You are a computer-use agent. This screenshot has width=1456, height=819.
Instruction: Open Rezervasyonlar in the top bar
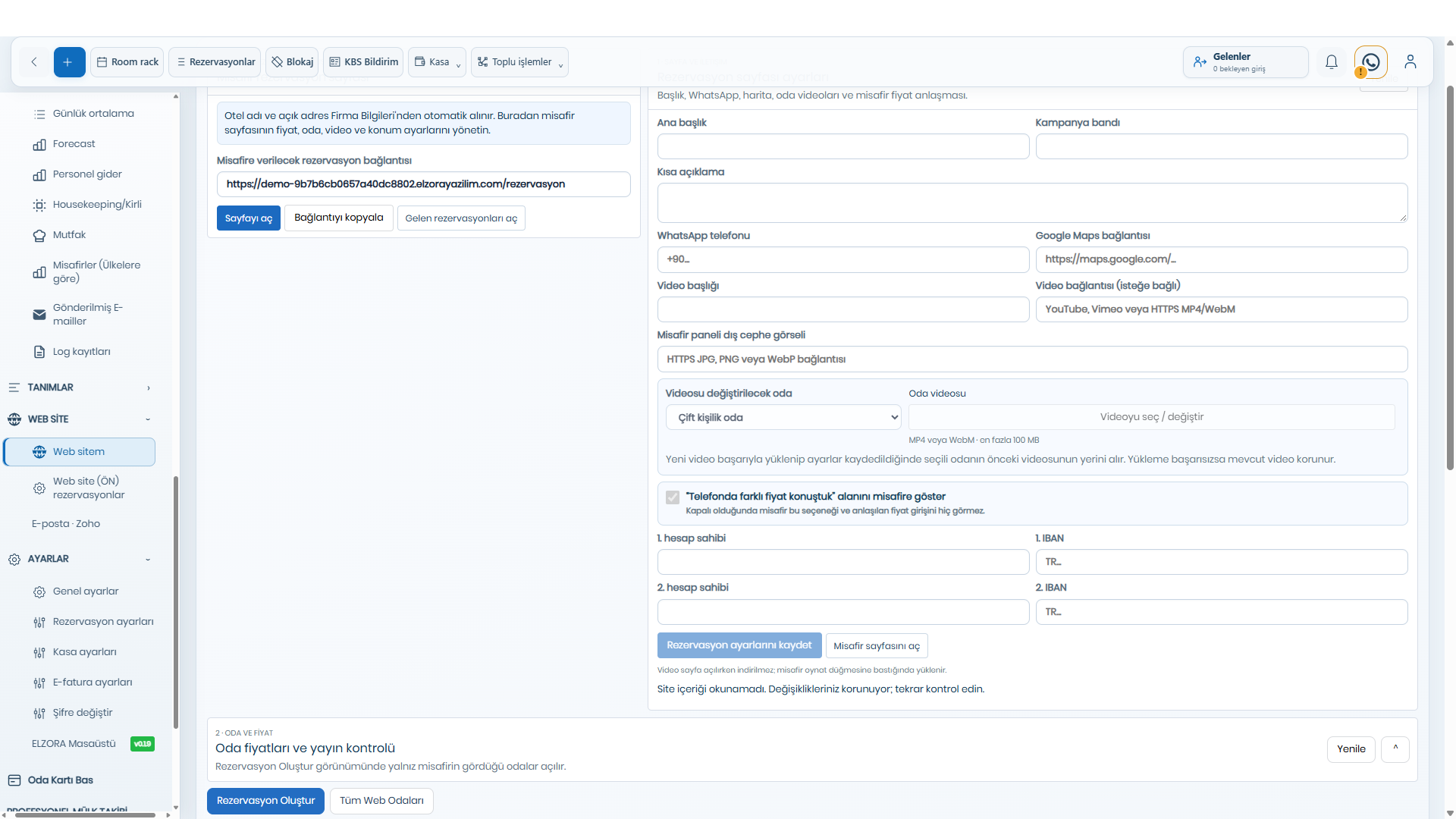point(215,62)
